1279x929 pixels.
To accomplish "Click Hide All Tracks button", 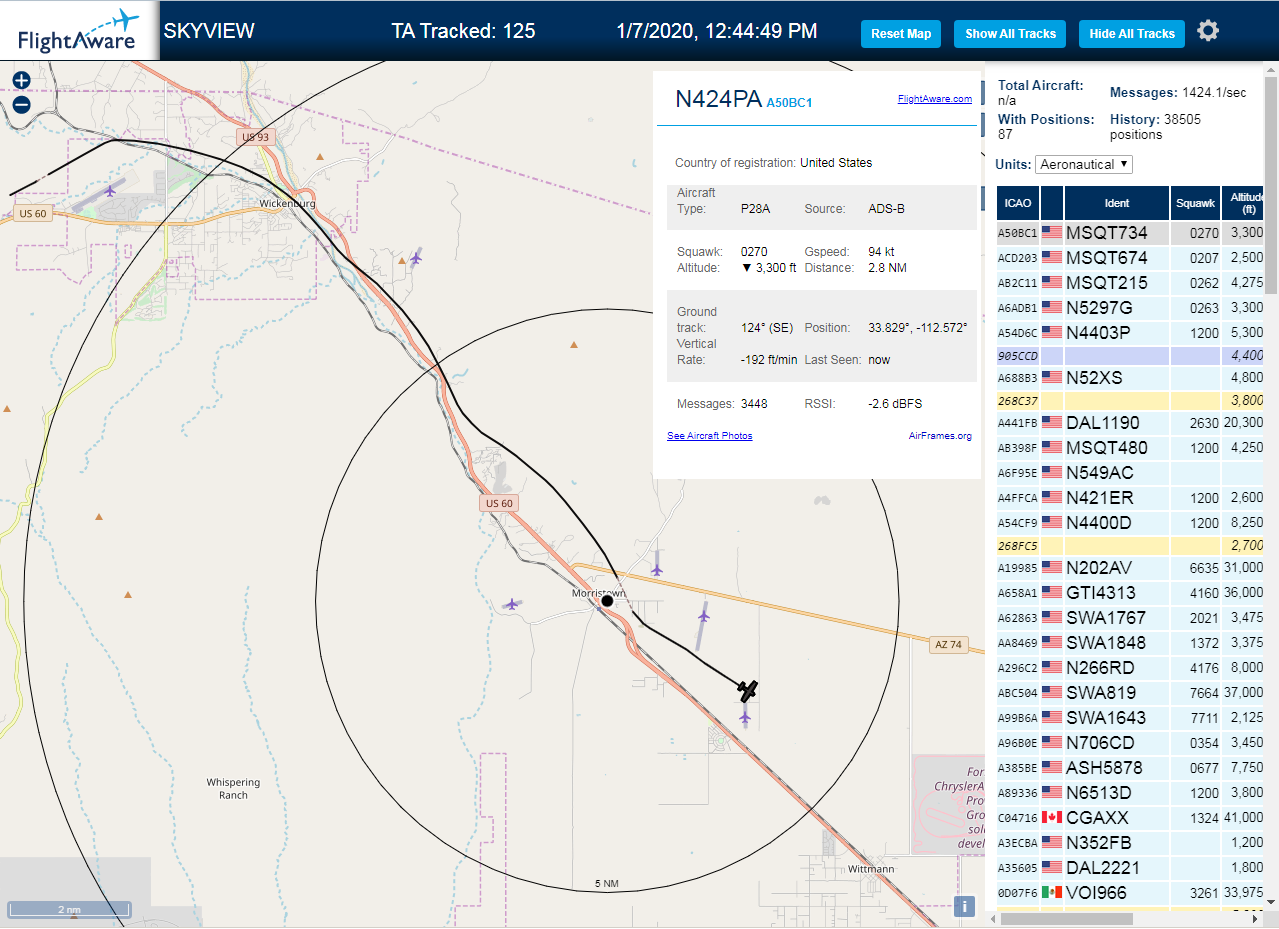I will (1132, 33).
